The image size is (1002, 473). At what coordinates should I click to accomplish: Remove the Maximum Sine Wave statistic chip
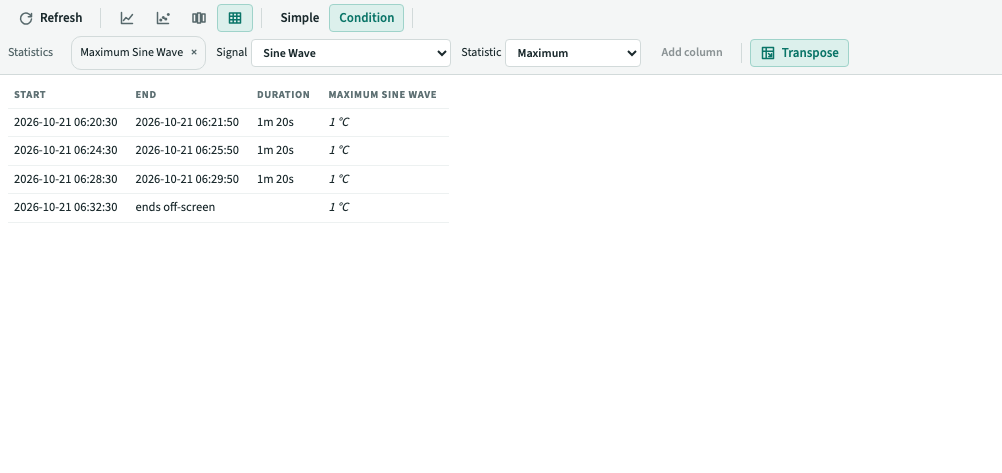194,52
